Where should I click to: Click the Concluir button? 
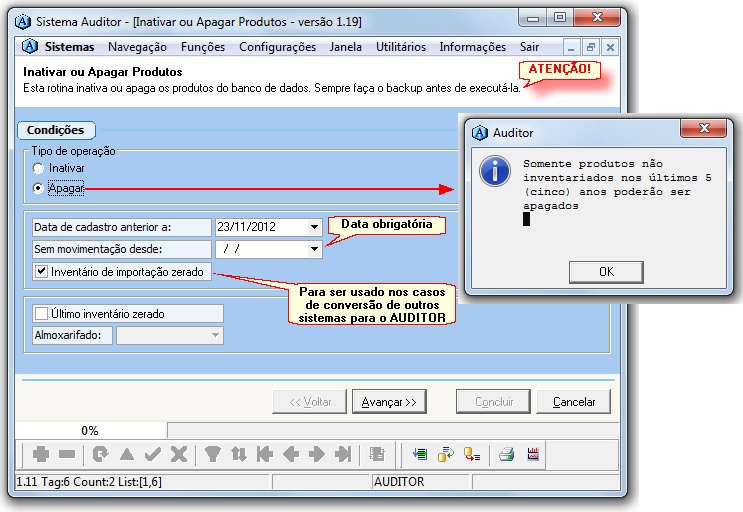coord(493,402)
